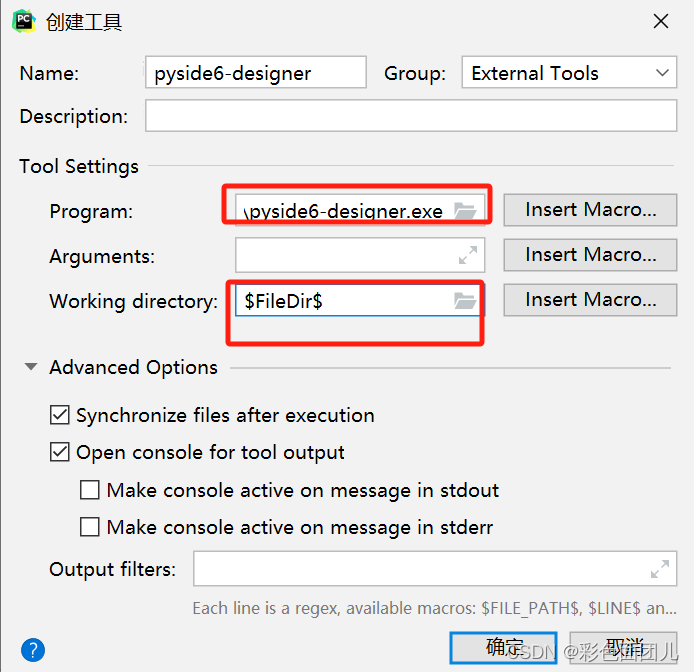Open the Group dropdown showing External Tools

pos(569,72)
